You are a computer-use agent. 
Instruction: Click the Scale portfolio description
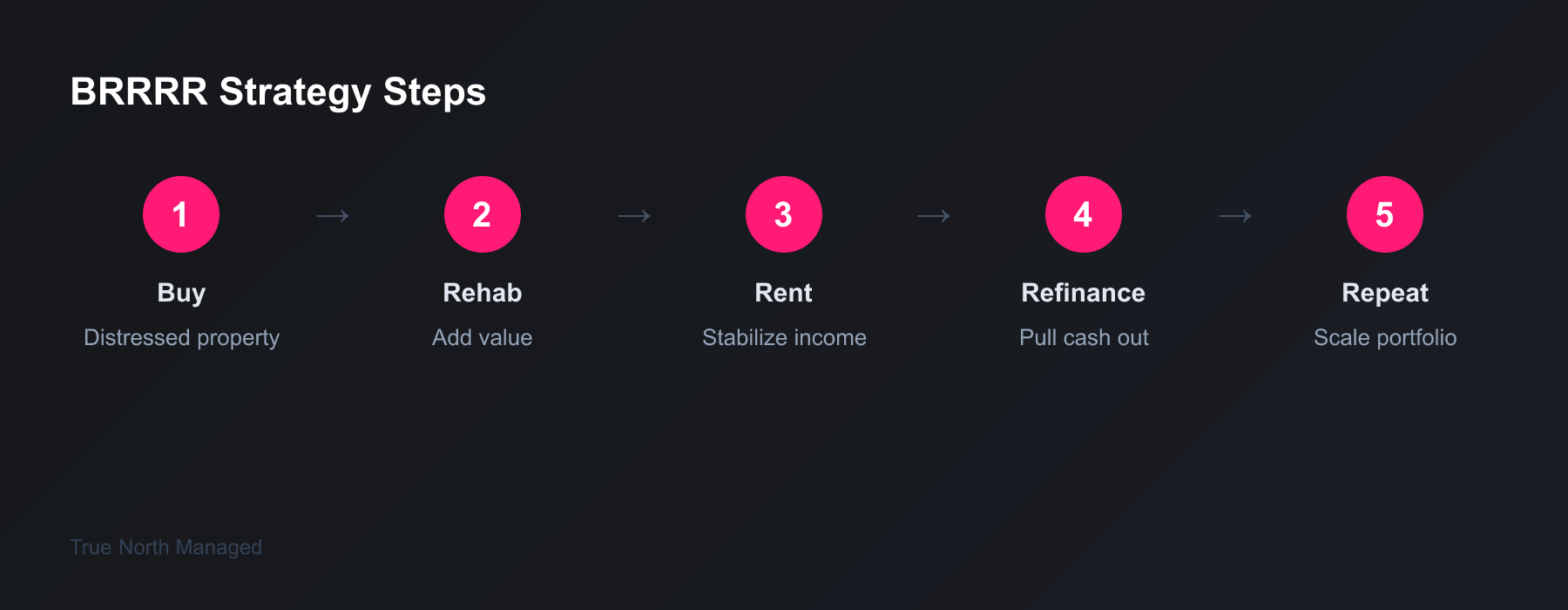[1385, 338]
